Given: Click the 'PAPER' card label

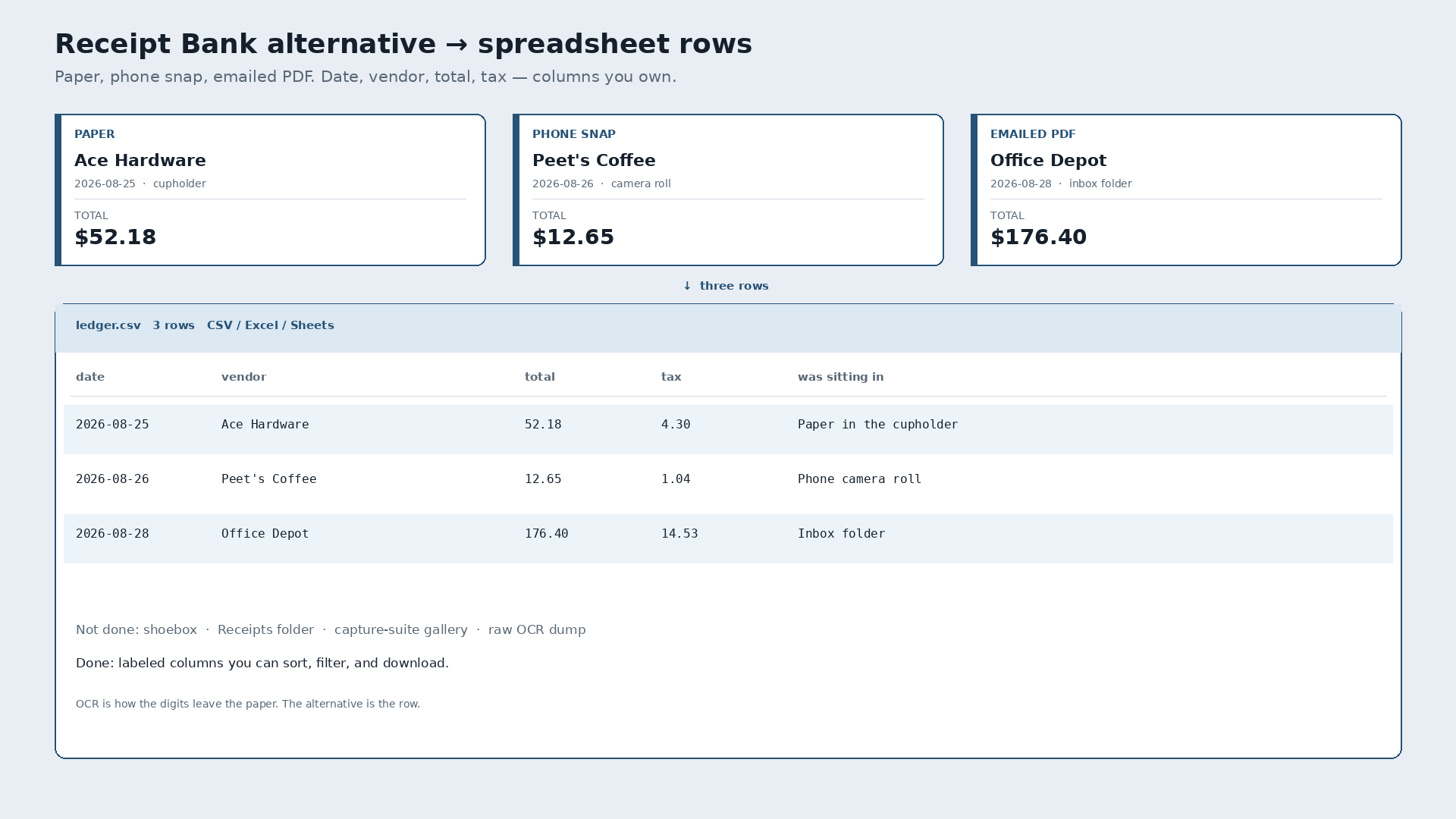Looking at the screenshot, I should (95, 134).
